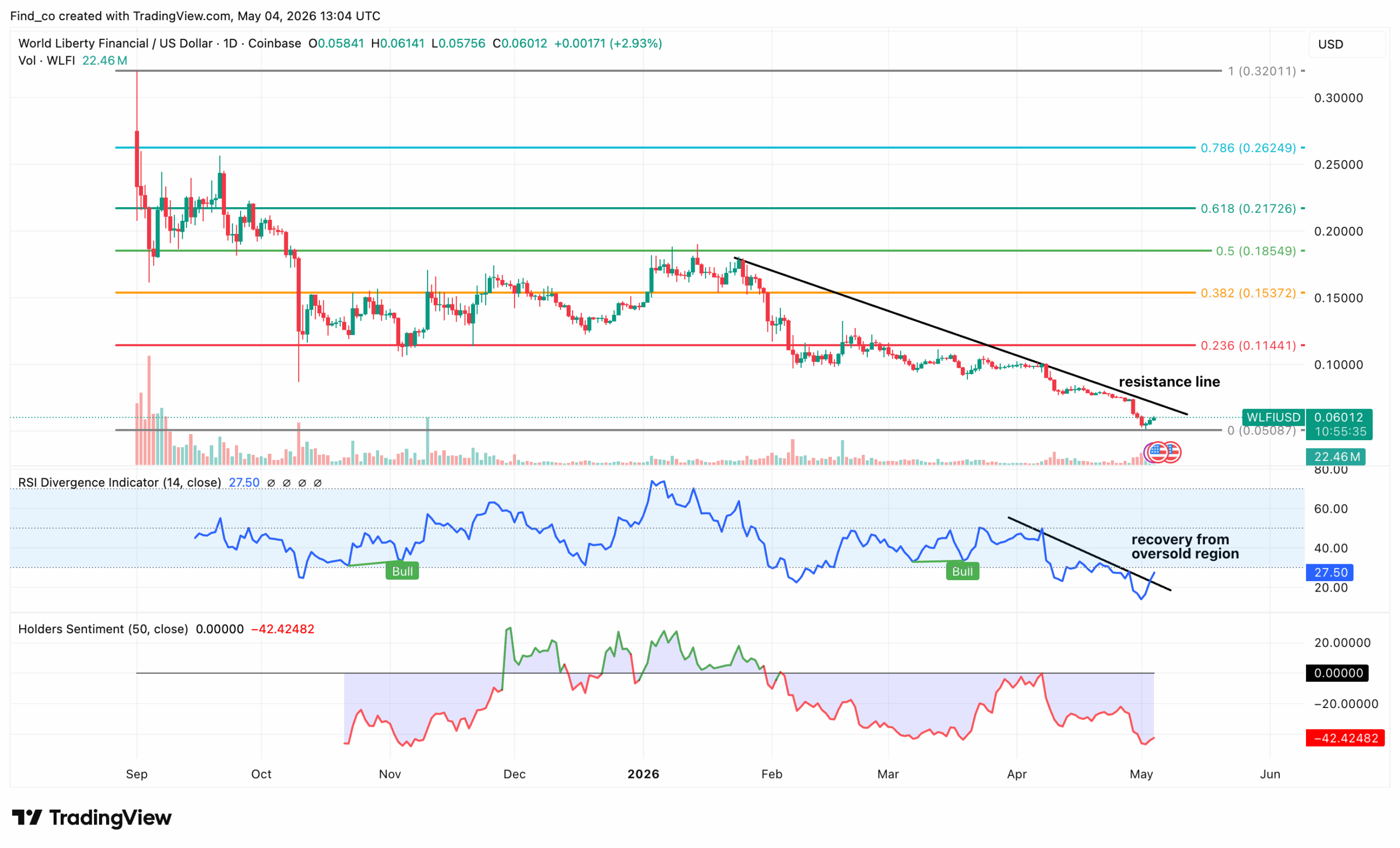The width and height of the screenshot is (1400, 848).
Task: Click the RSI Divergence Indicator (14, close) legend
Action: point(120,483)
